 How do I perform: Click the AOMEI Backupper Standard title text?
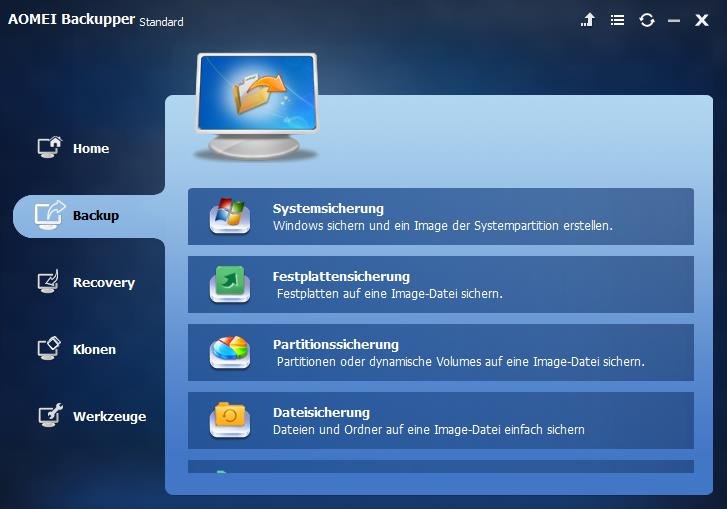tap(96, 20)
